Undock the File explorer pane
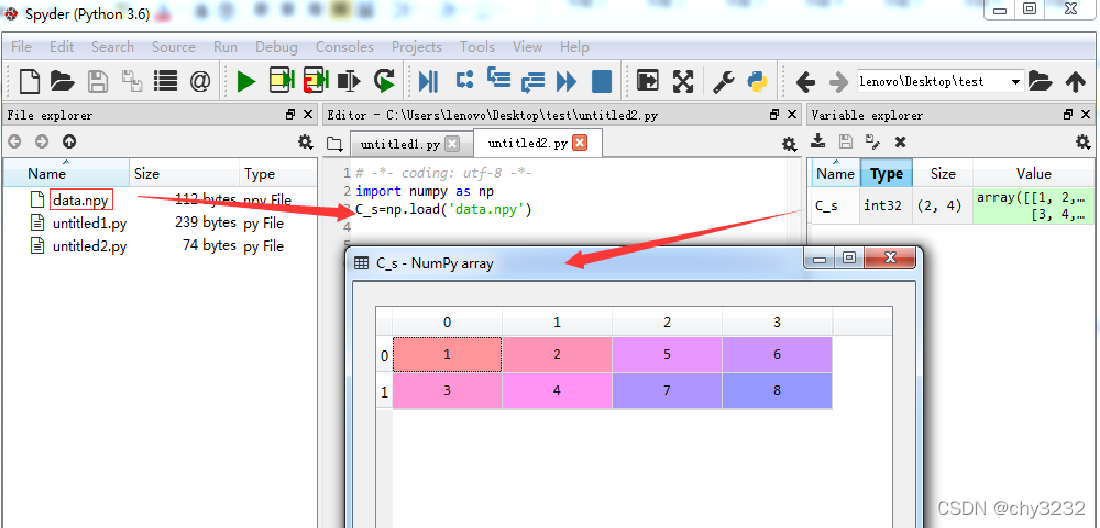1100x528 pixels. coord(291,114)
